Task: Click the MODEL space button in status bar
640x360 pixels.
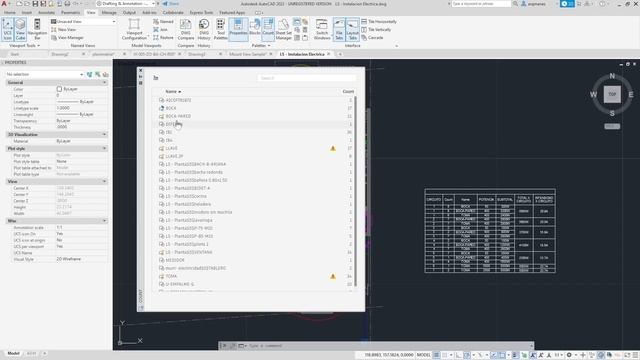Action: (x=423, y=355)
